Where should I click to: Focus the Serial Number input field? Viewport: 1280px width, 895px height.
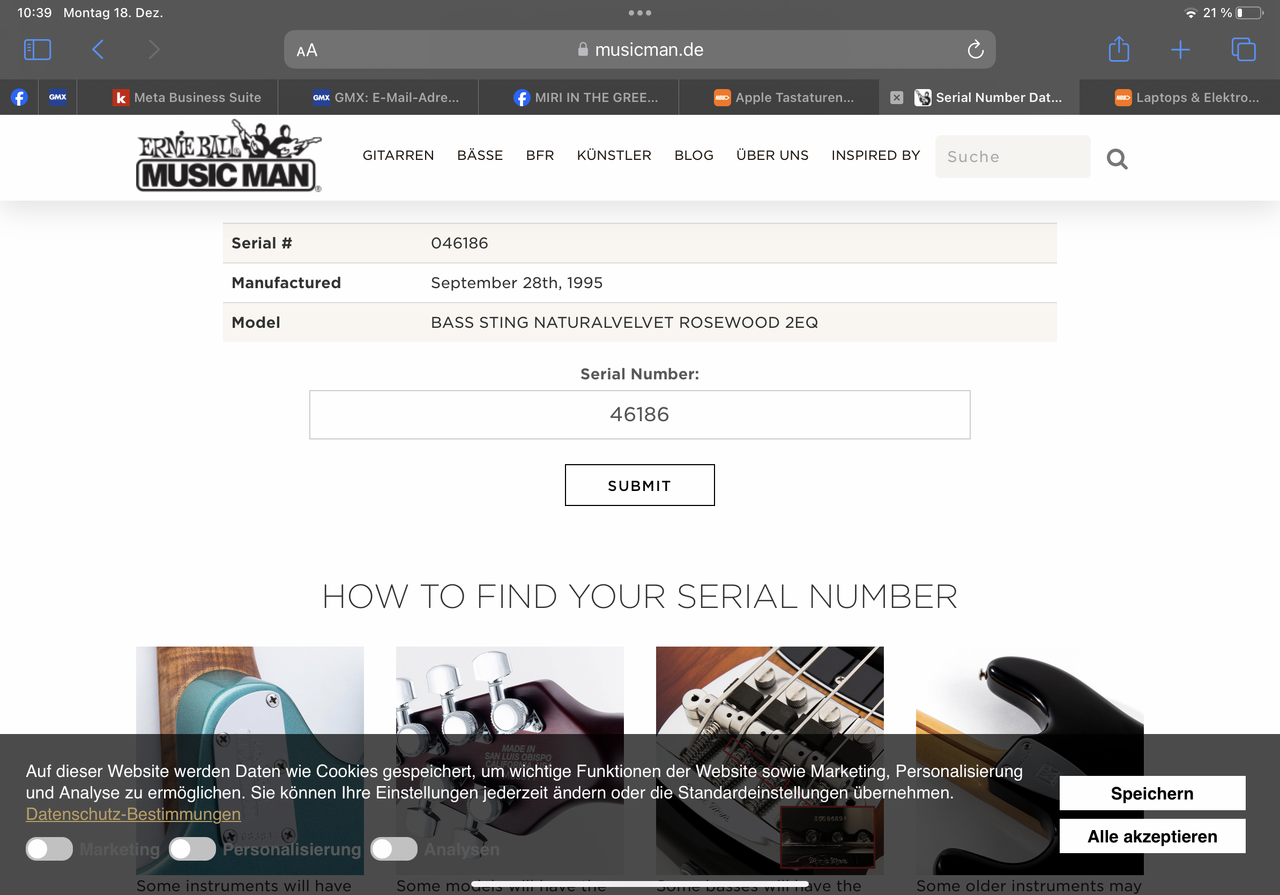640,414
